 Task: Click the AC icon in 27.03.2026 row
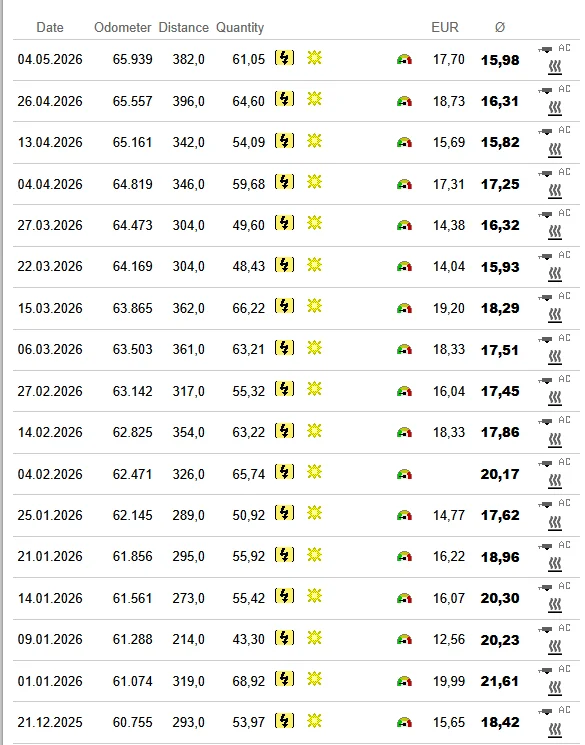[x=564, y=213]
